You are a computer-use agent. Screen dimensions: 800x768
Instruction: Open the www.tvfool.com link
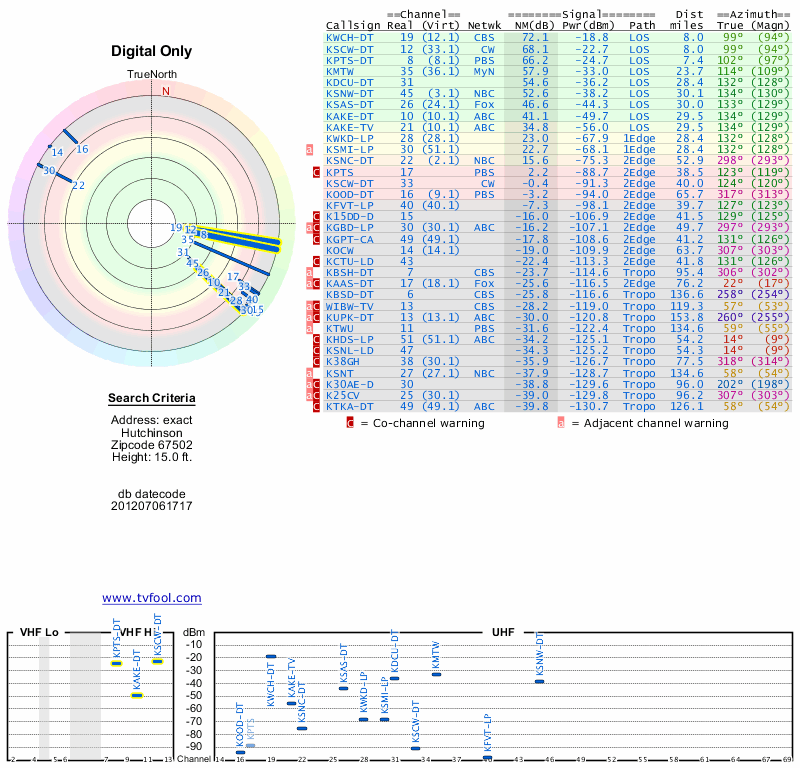[152, 598]
